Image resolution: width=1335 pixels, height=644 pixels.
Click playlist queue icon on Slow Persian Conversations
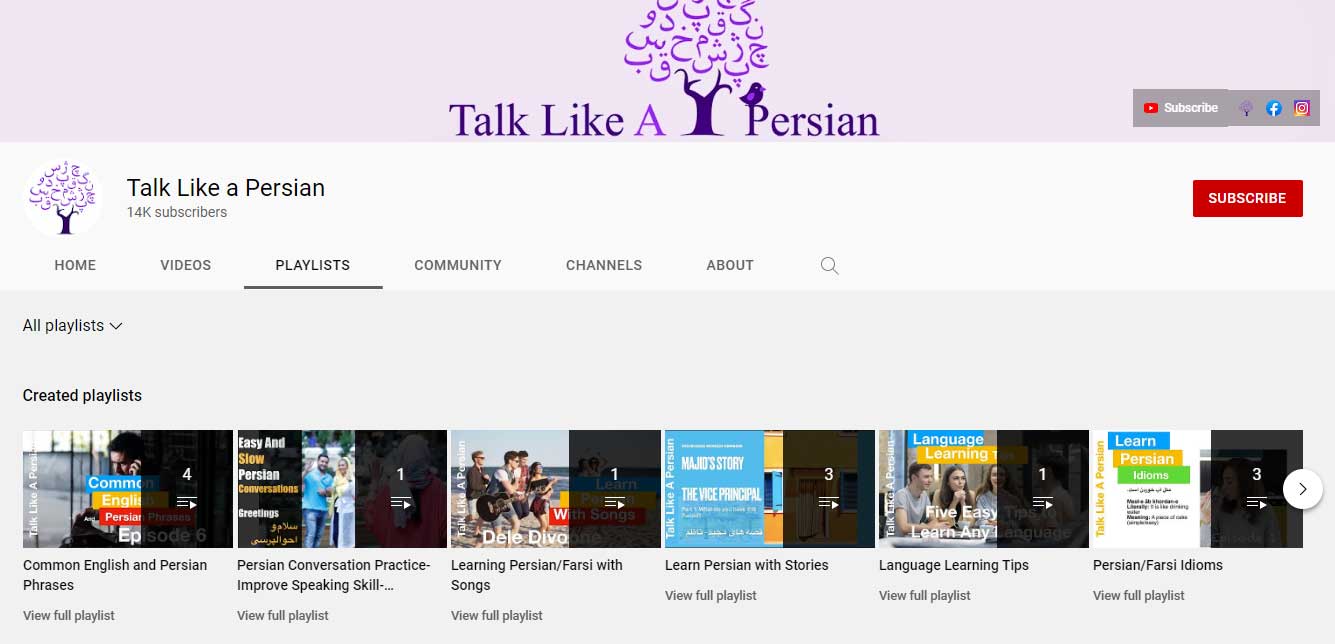[x=401, y=502]
